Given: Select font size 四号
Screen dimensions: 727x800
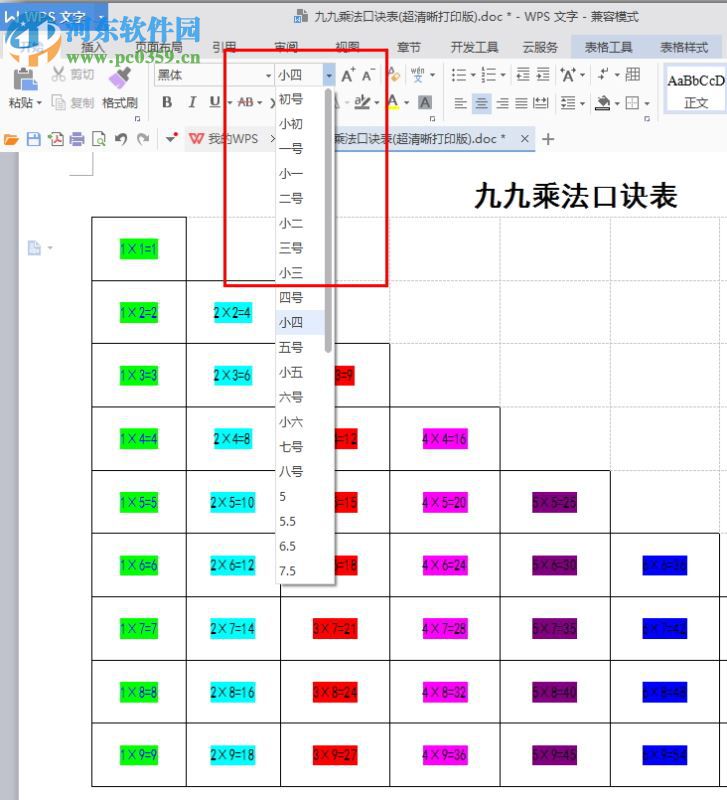Looking at the screenshot, I should point(300,297).
